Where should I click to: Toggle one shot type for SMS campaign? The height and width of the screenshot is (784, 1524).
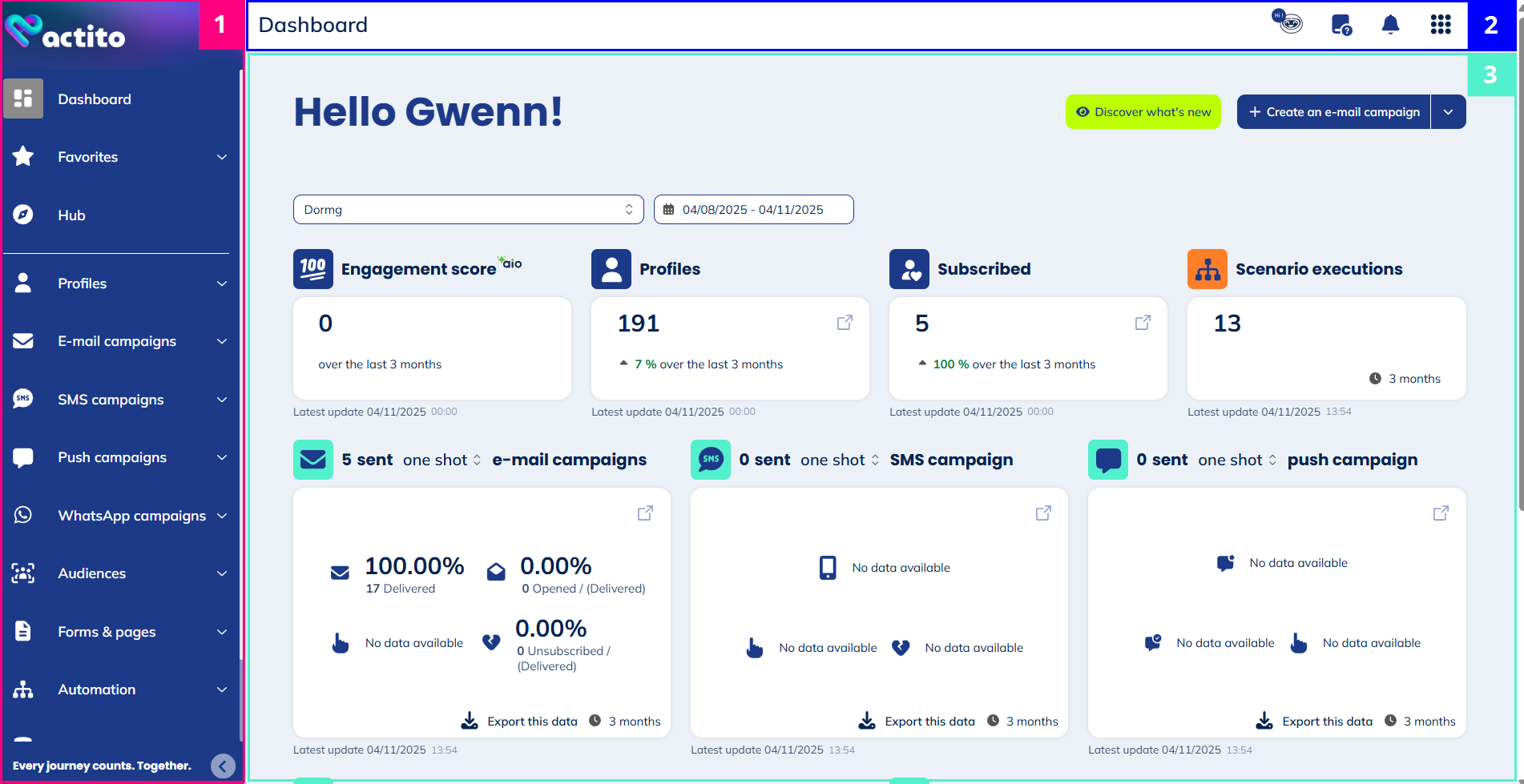pyautogui.click(x=839, y=460)
